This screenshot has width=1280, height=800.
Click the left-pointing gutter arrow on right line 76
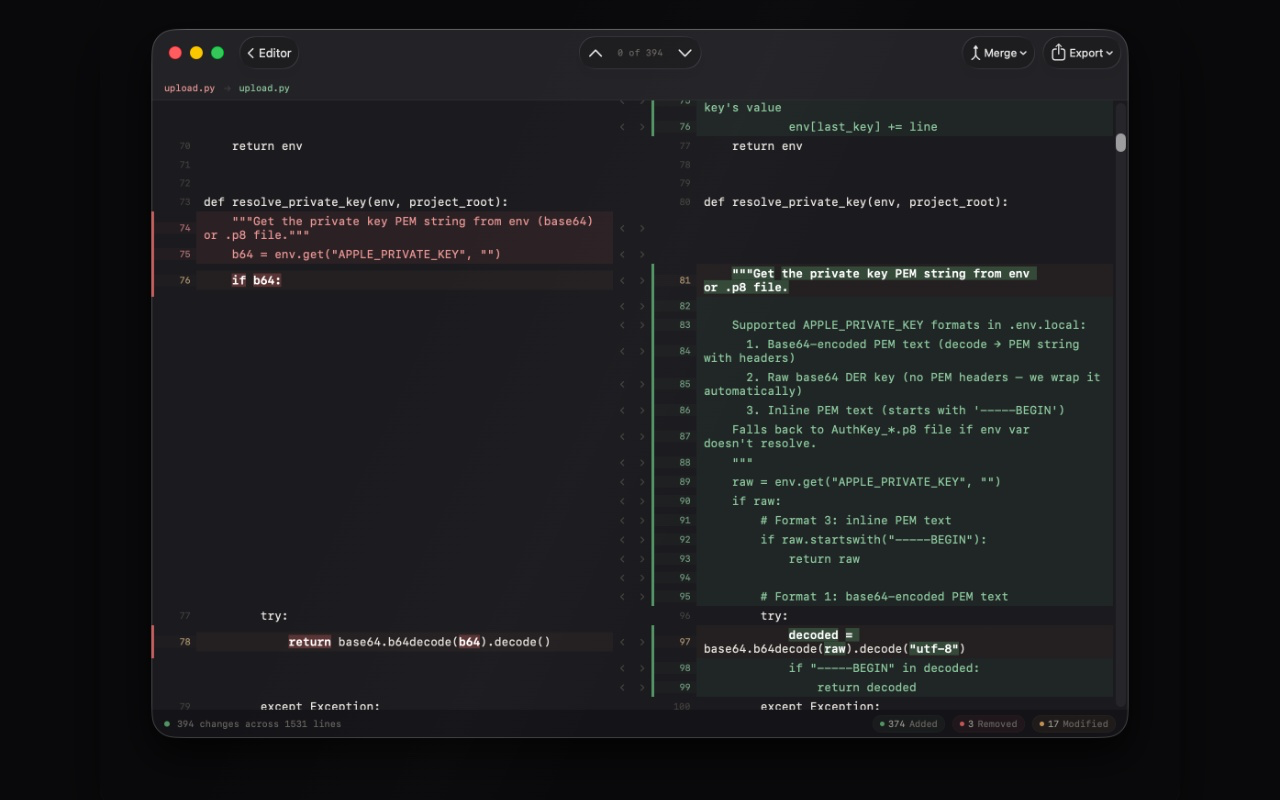point(622,127)
